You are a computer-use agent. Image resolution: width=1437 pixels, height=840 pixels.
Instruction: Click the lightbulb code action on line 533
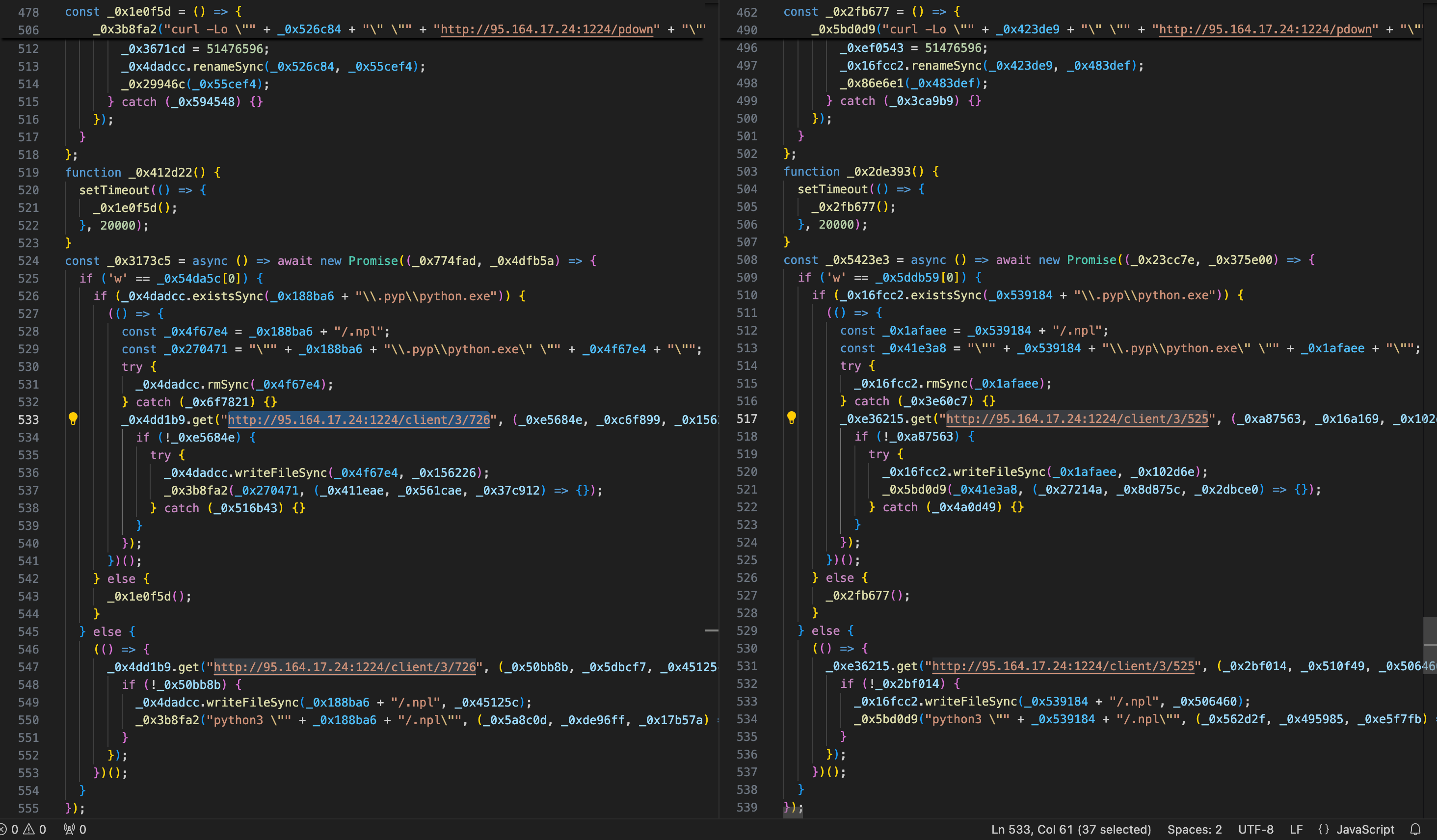73,419
